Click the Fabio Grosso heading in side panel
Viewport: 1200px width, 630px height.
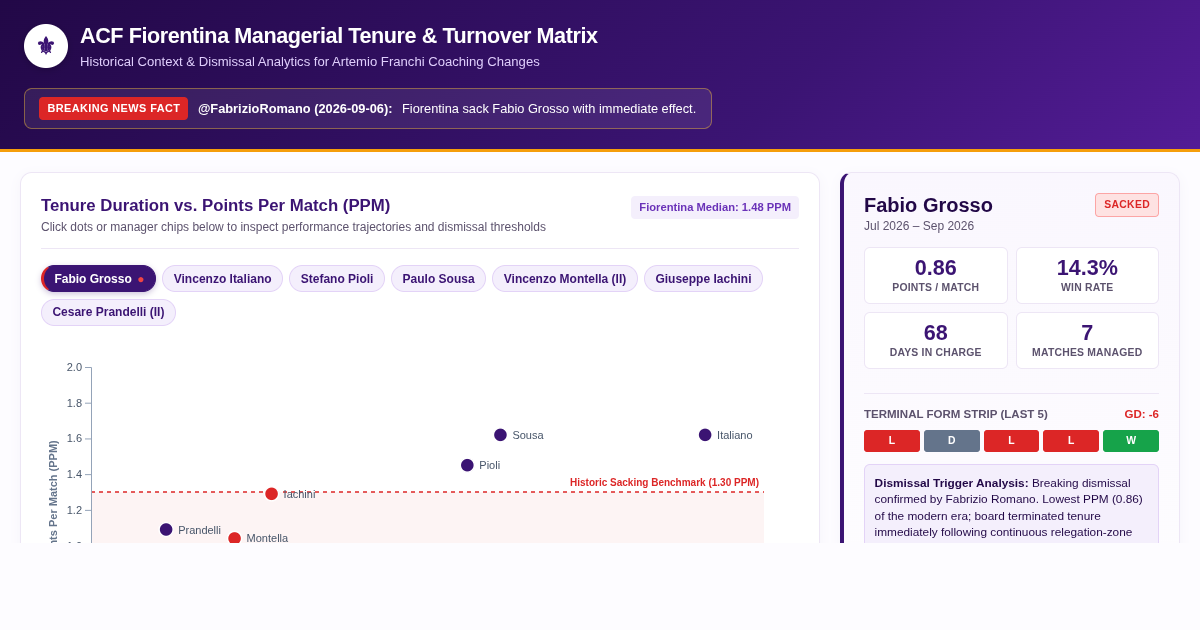pos(928,205)
